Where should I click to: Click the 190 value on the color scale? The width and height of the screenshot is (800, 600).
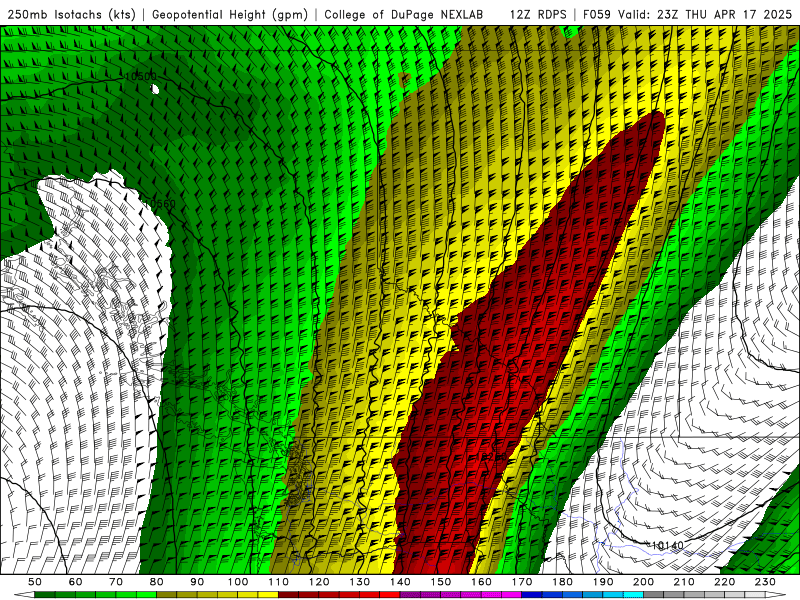click(604, 582)
